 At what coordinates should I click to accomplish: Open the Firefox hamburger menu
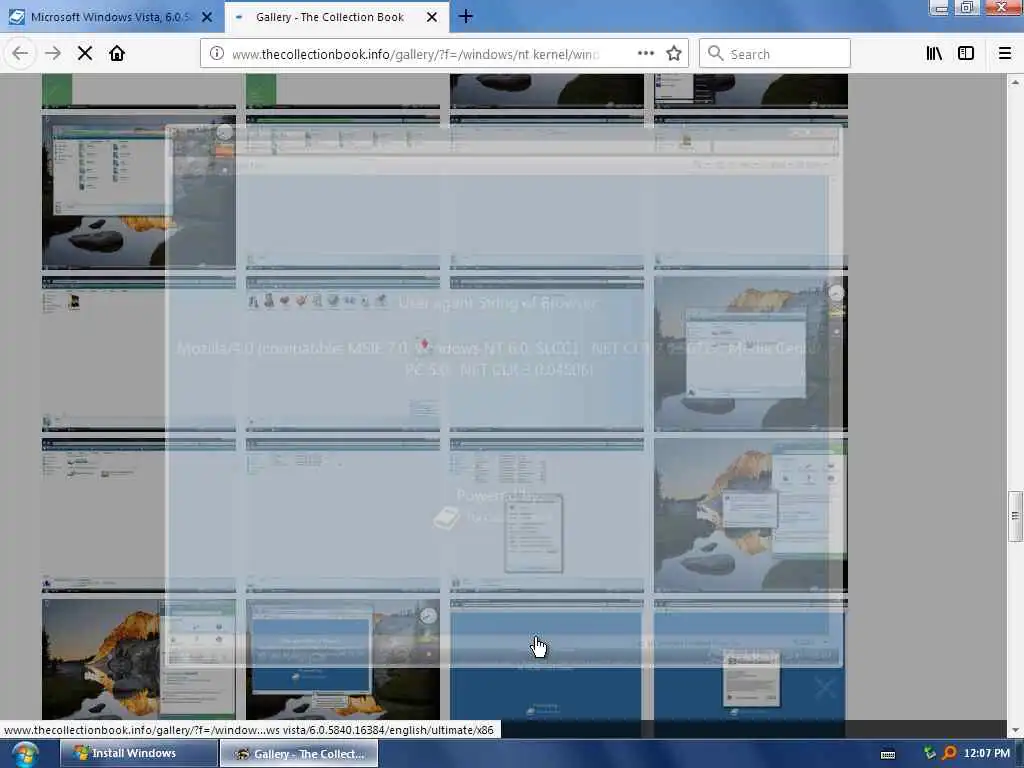[x=1005, y=54]
